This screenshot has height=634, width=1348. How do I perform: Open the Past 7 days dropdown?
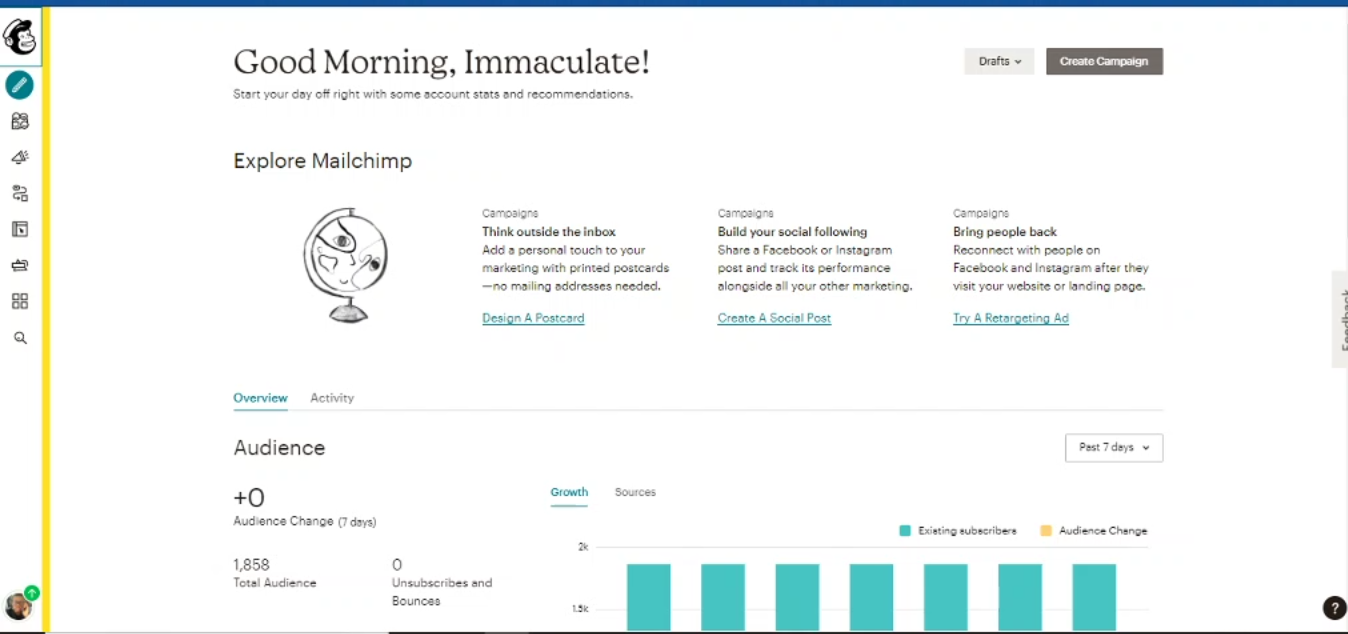[x=1113, y=447]
